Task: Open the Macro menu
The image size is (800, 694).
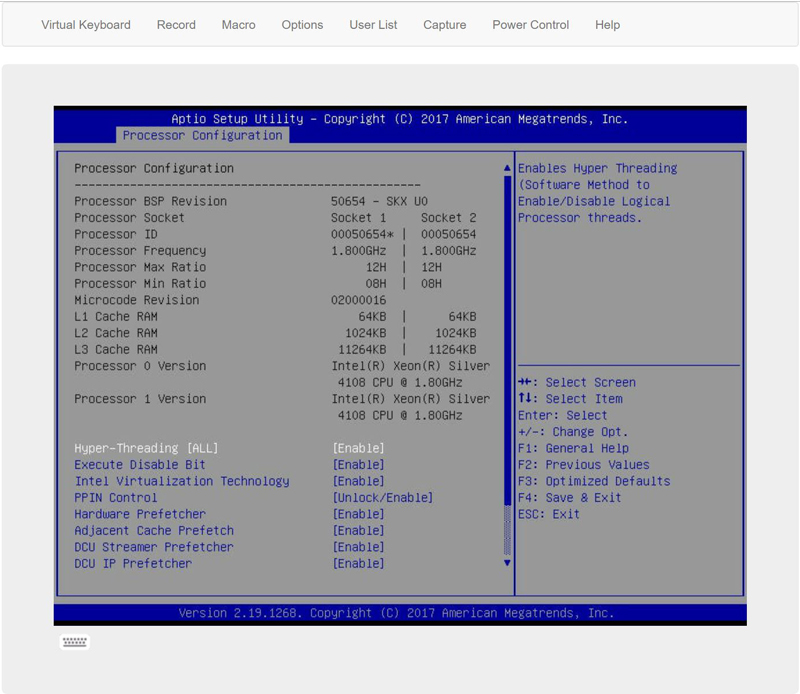Action: [x=238, y=25]
